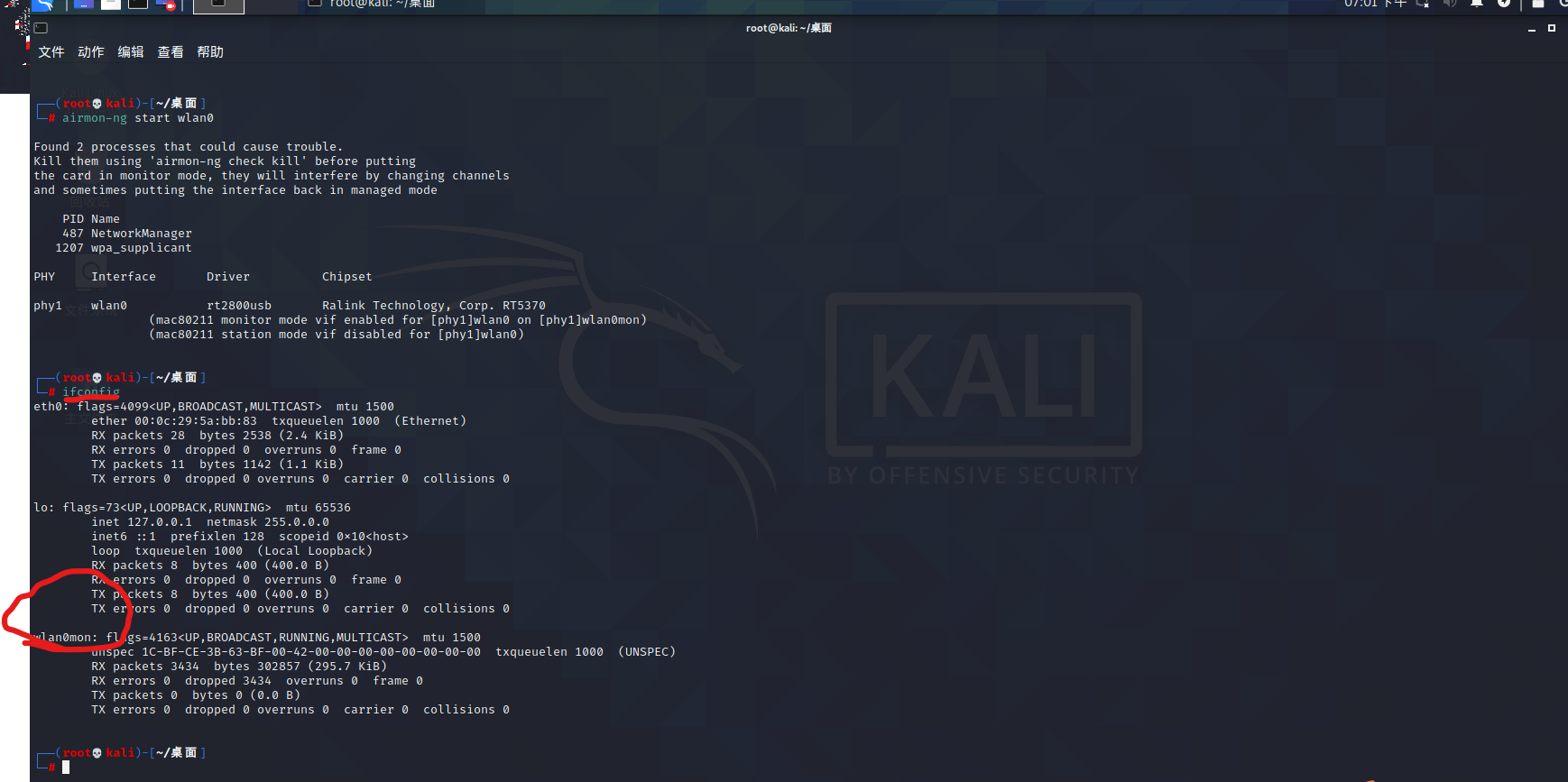
Task: Open the Kali applications menu dragon icon
Action: (x=44, y=5)
